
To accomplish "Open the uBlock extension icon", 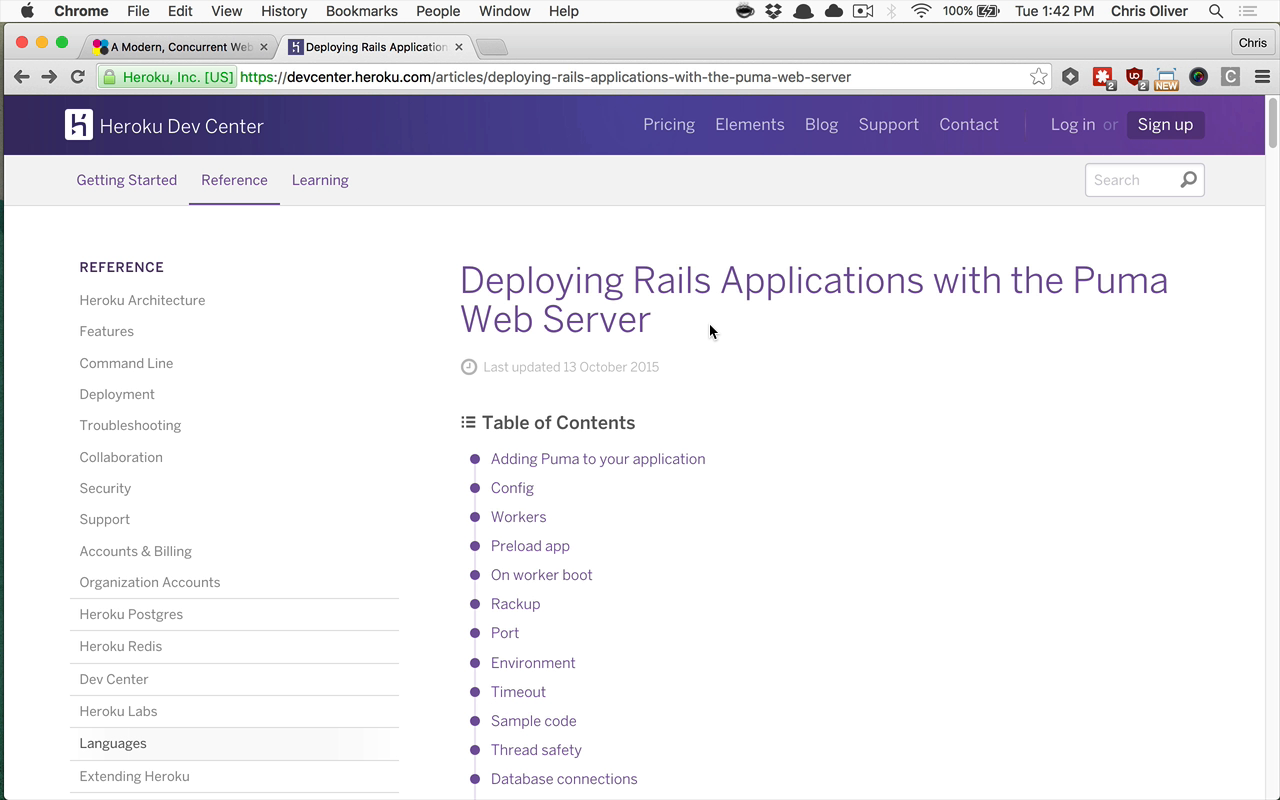I will [x=1135, y=77].
